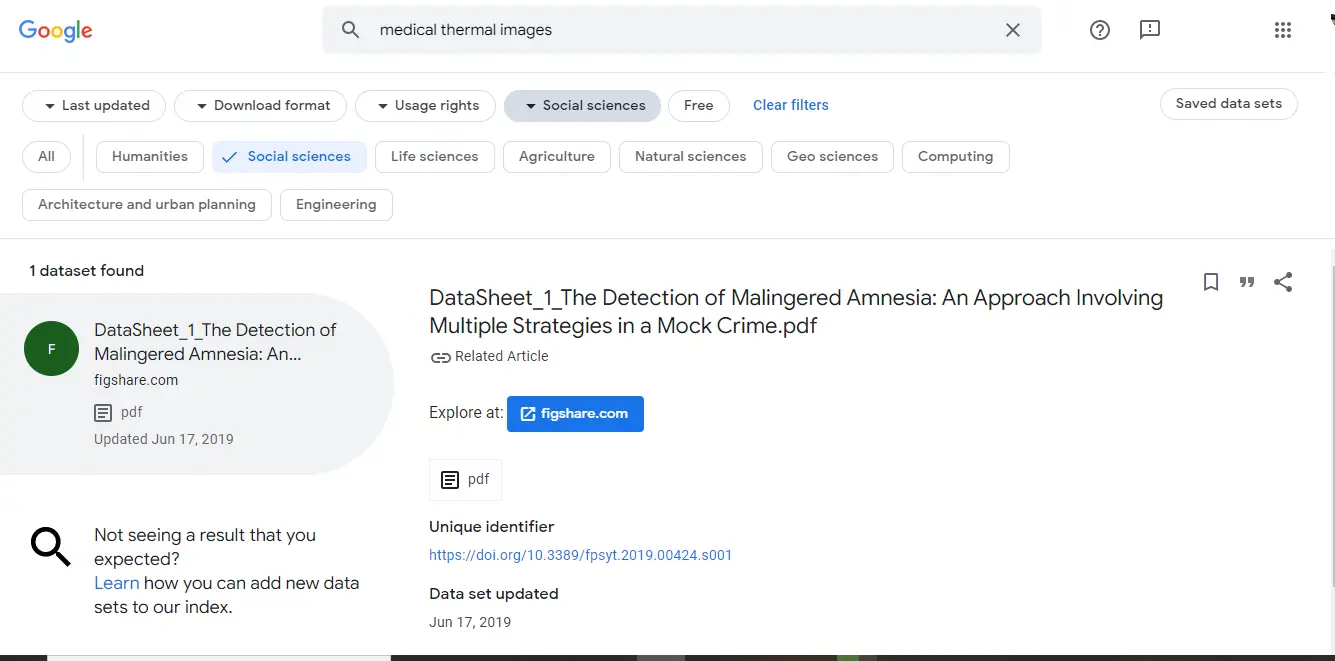Open the send feedback icon
This screenshot has height=661, width=1335.
(1149, 30)
